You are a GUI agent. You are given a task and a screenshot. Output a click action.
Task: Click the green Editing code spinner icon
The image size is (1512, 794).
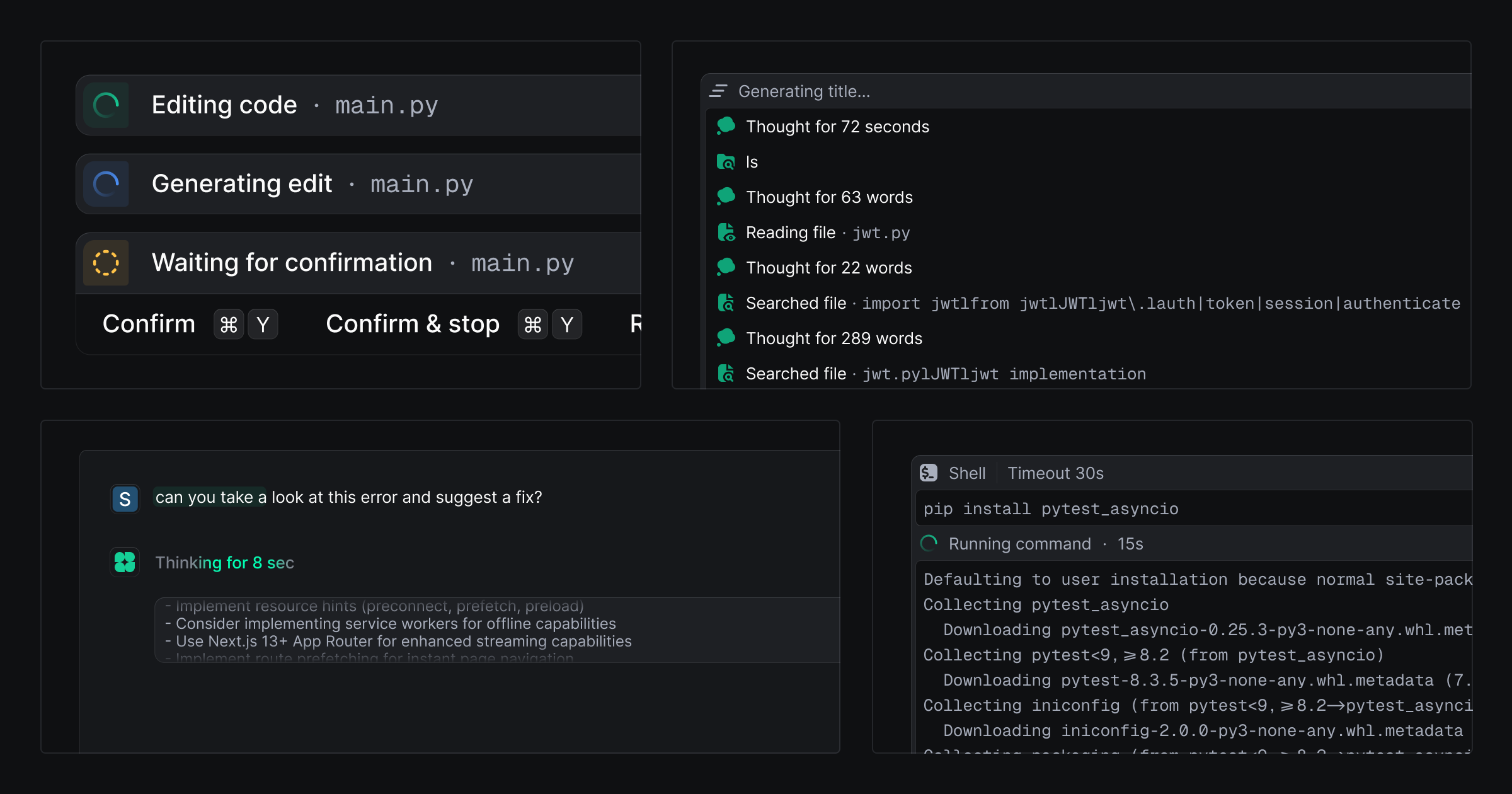tap(106, 105)
